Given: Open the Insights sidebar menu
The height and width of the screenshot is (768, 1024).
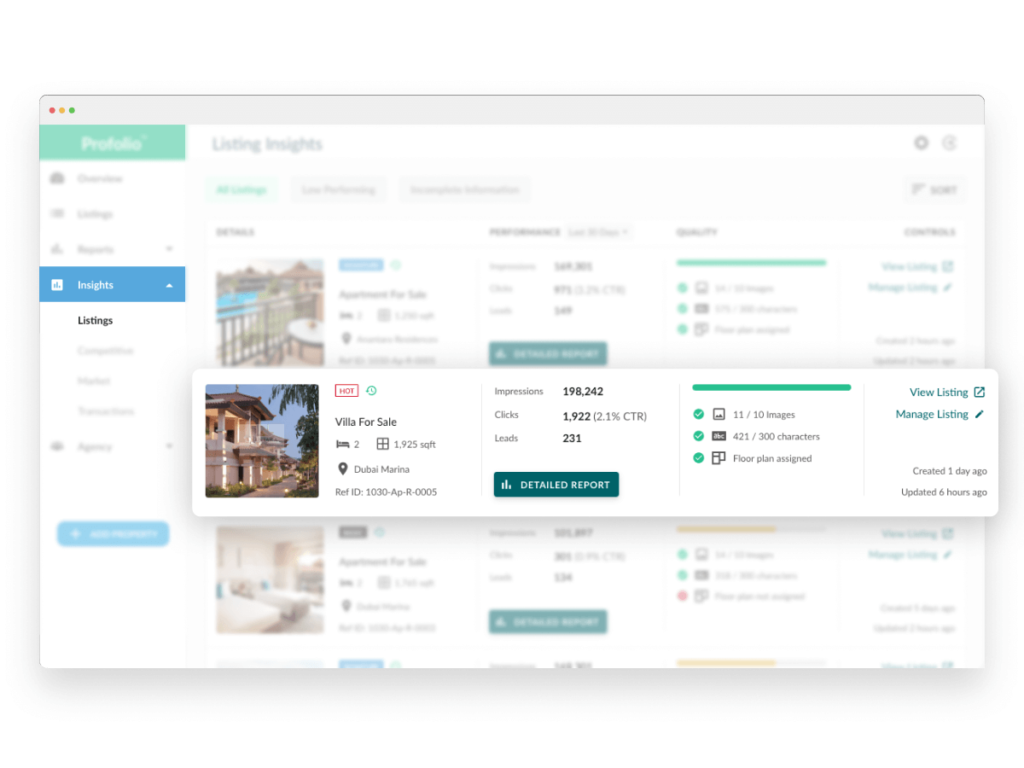Looking at the screenshot, I should (x=112, y=285).
